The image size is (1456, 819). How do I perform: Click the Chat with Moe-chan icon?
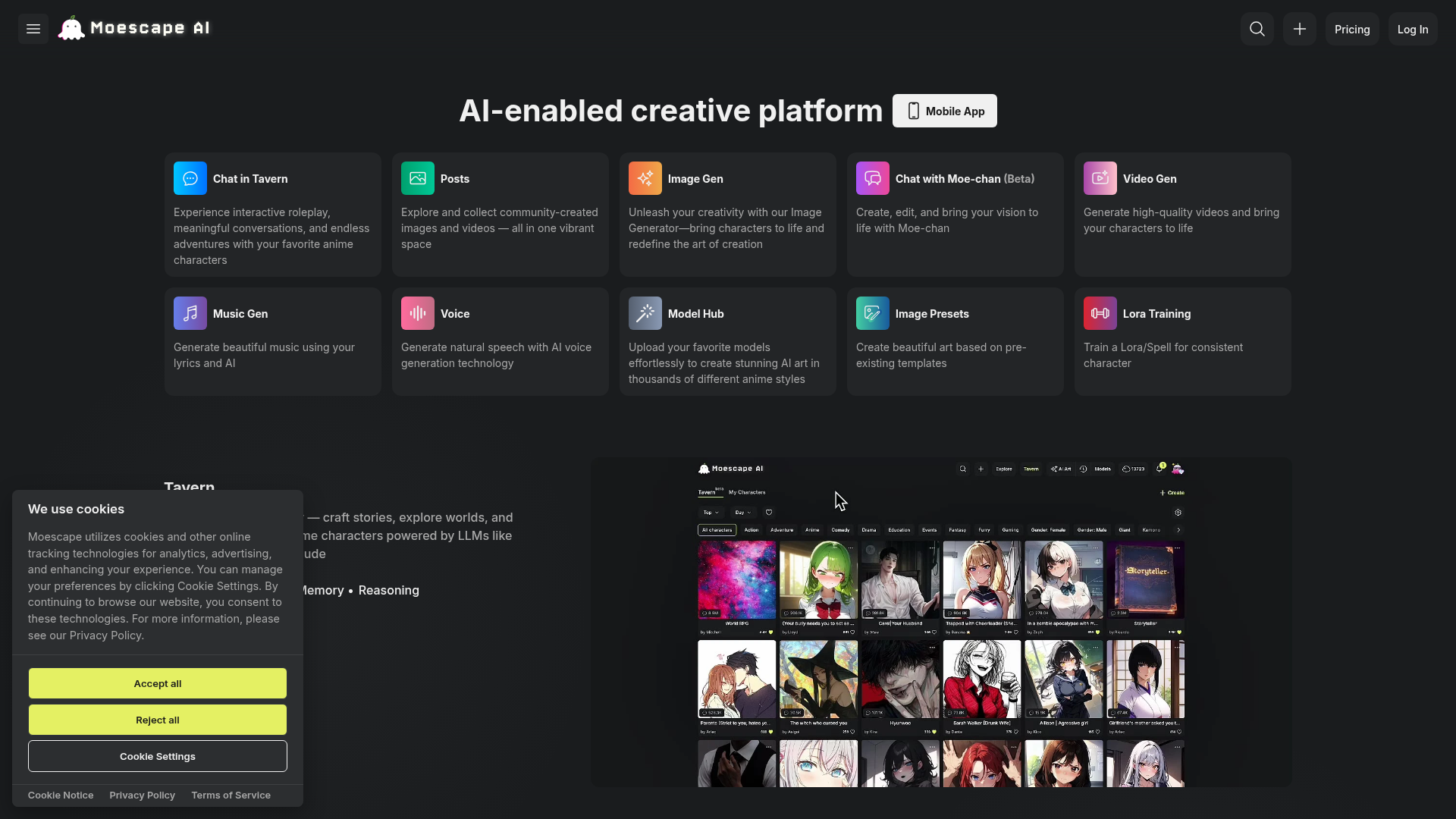point(873,178)
